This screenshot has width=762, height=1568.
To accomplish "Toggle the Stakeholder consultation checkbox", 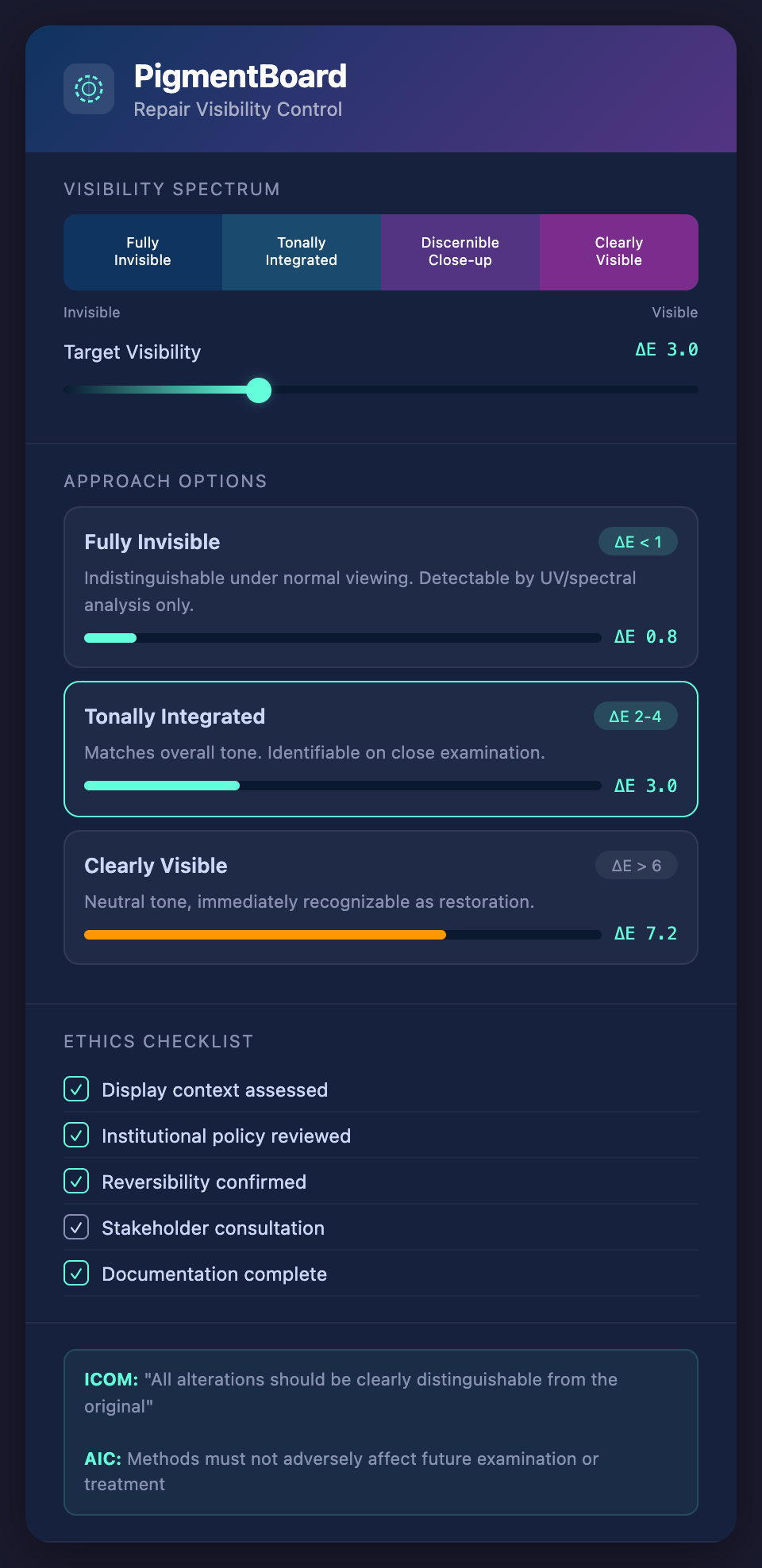I will 76,1228.
